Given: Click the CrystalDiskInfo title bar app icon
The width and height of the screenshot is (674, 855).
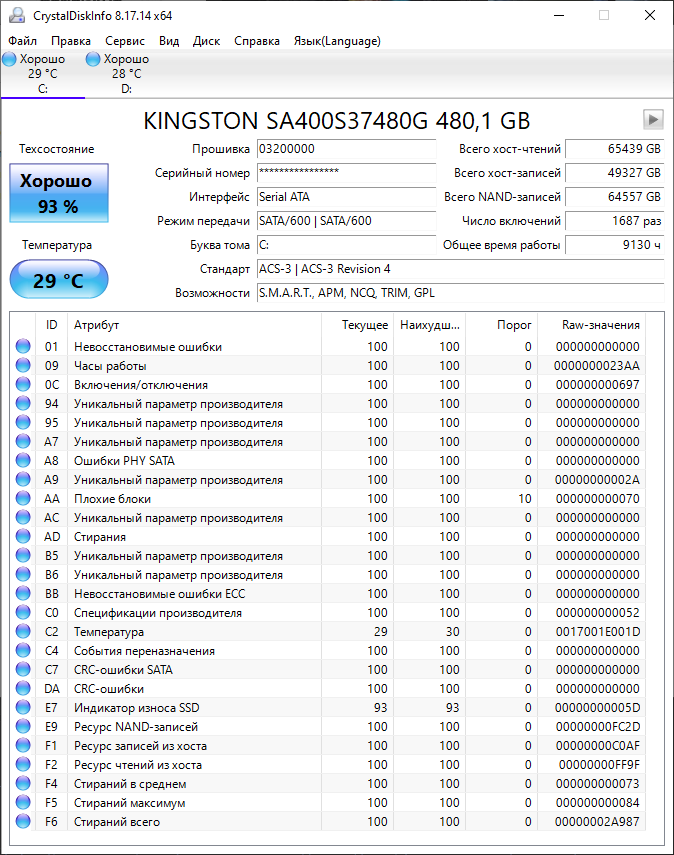Looking at the screenshot, I should 17,15.
